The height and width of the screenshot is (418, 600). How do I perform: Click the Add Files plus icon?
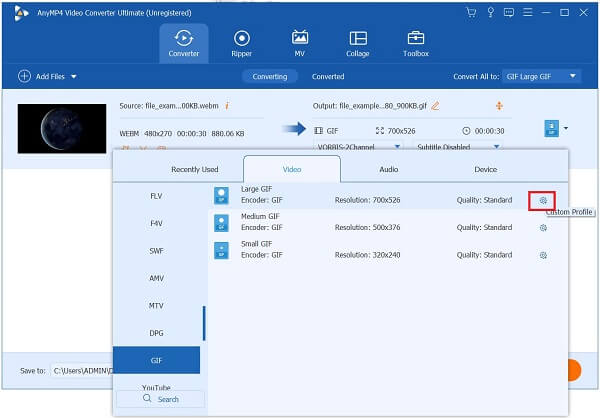(x=24, y=76)
